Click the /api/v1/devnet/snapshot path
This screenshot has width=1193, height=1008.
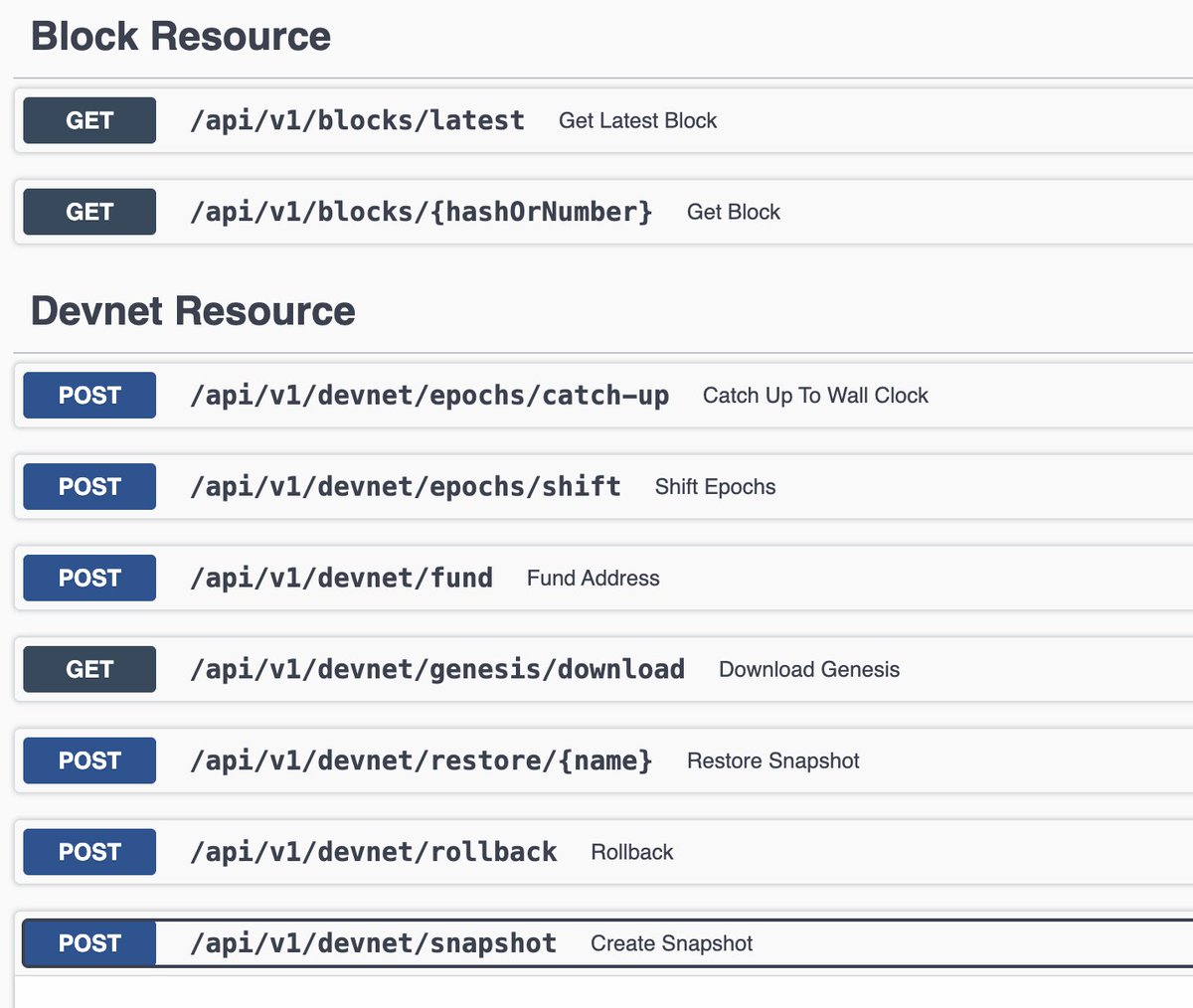(374, 943)
